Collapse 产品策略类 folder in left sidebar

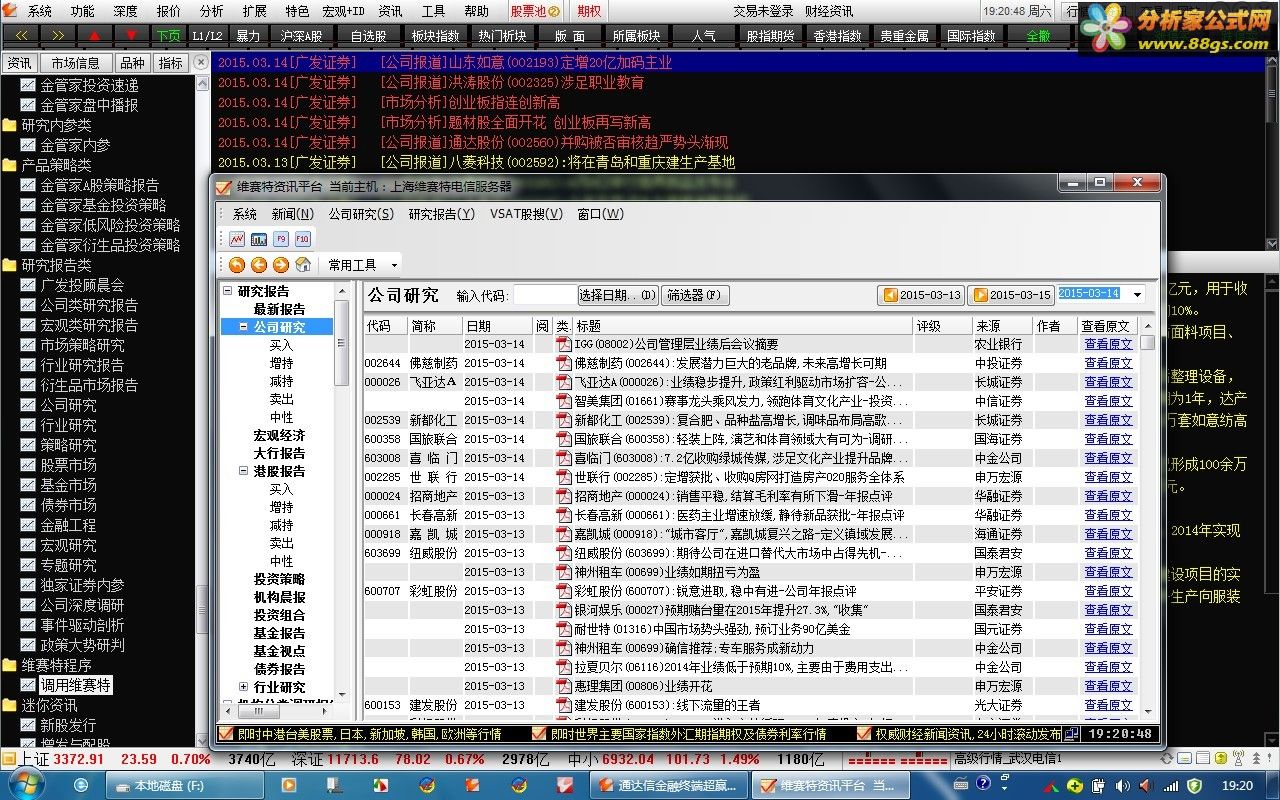[9, 165]
